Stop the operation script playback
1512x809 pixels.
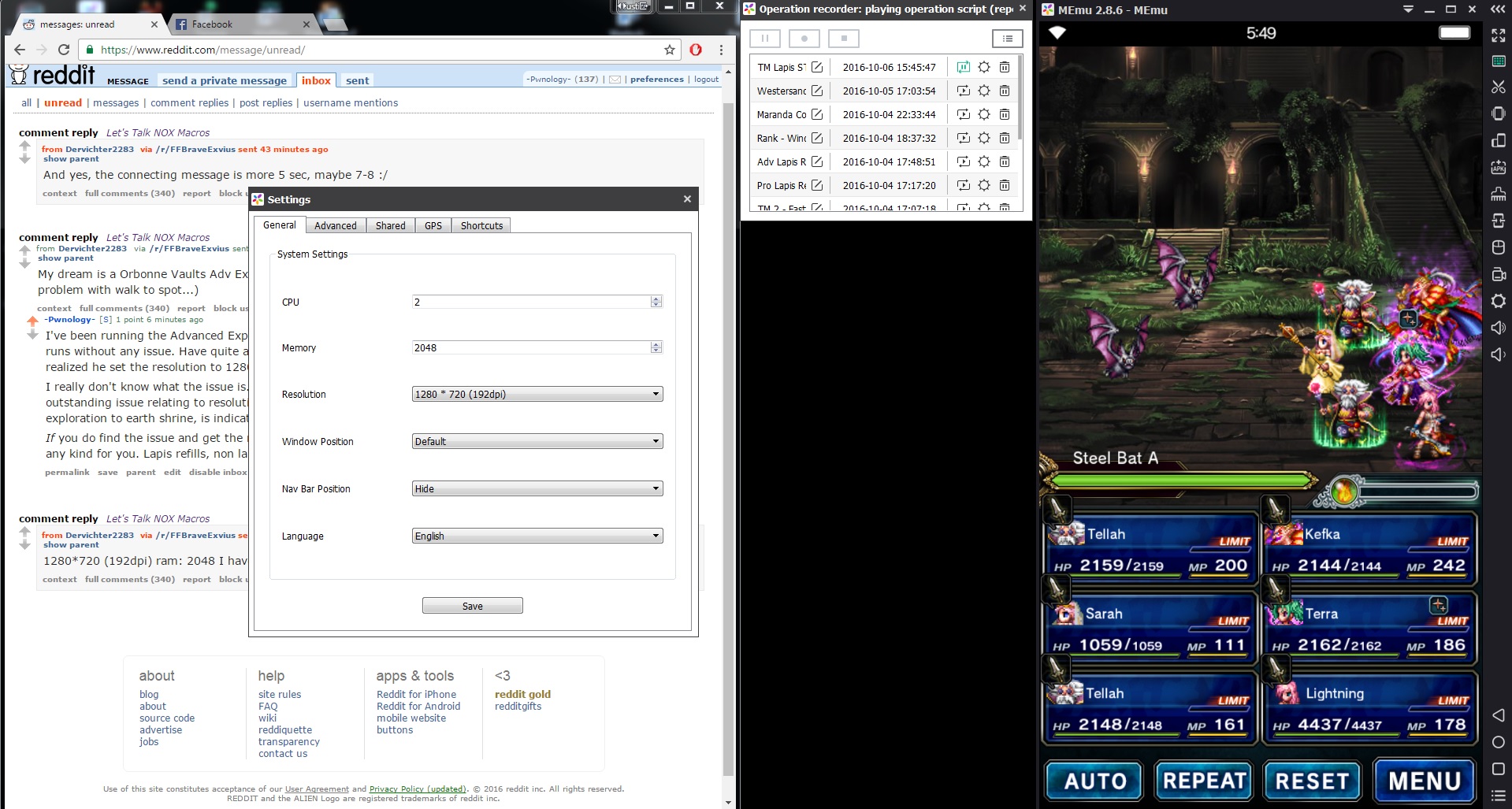(844, 38)
